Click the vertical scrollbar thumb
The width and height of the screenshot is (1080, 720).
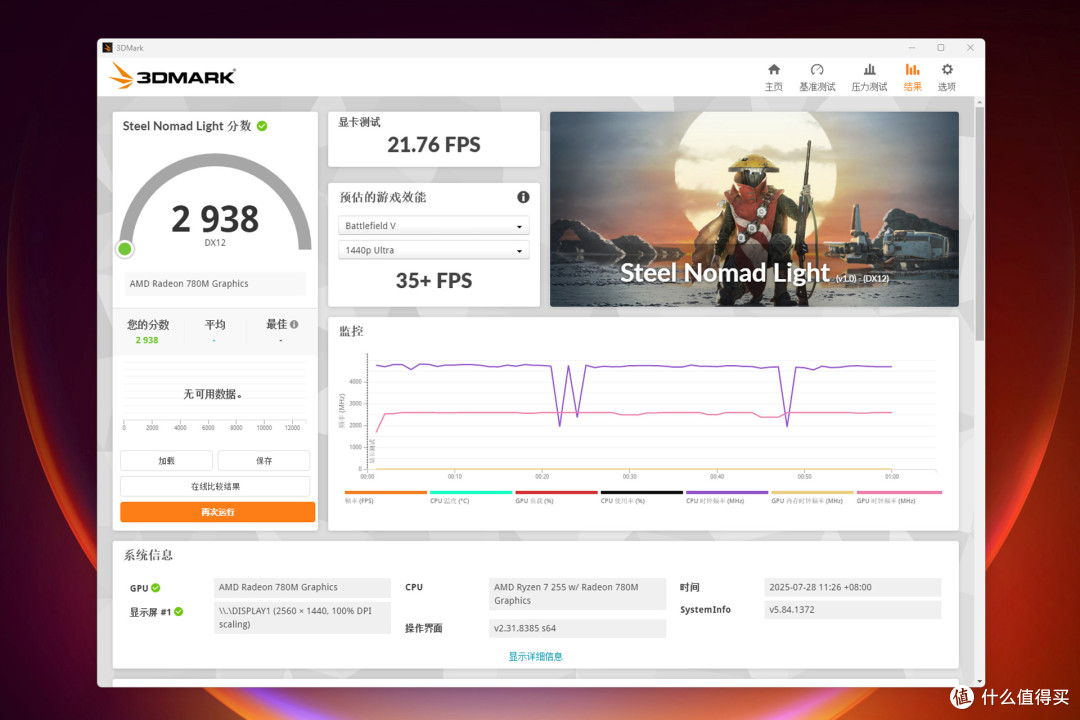click(x=979, y=224)
